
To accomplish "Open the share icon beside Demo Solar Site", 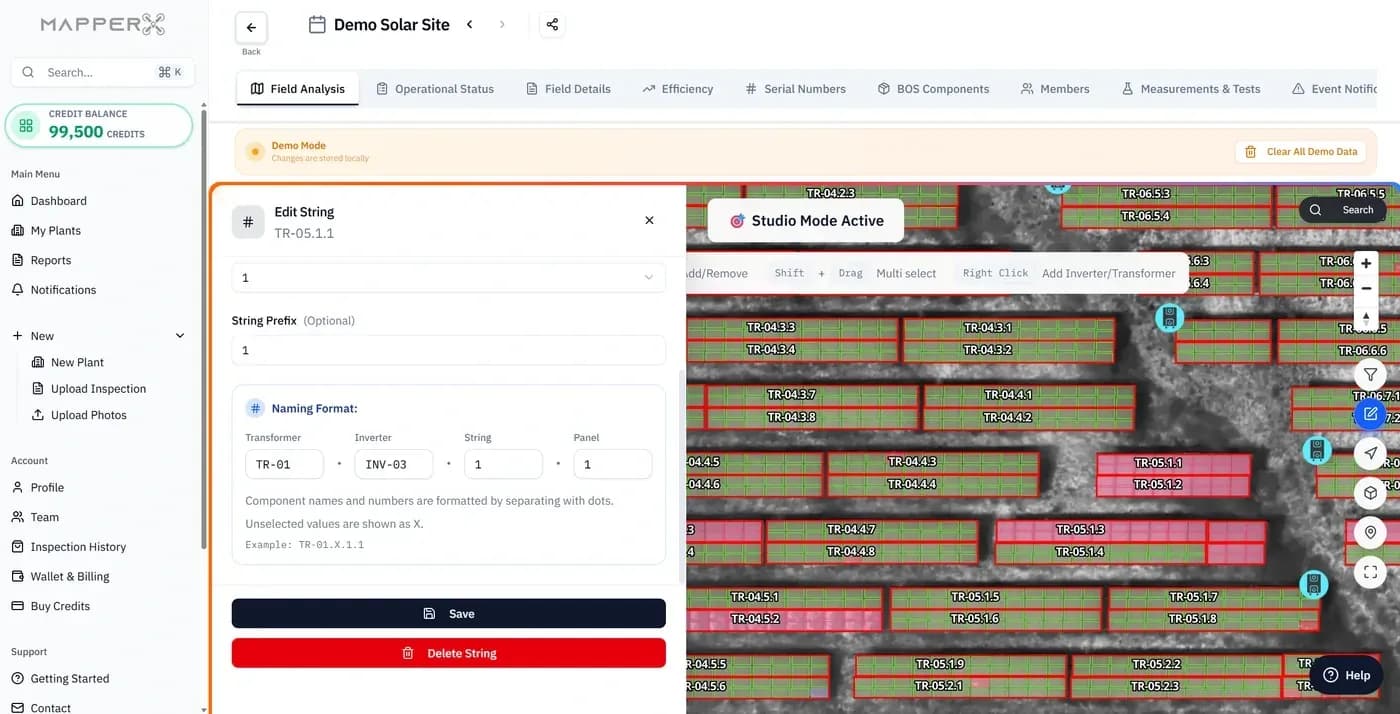I will 552,25.
